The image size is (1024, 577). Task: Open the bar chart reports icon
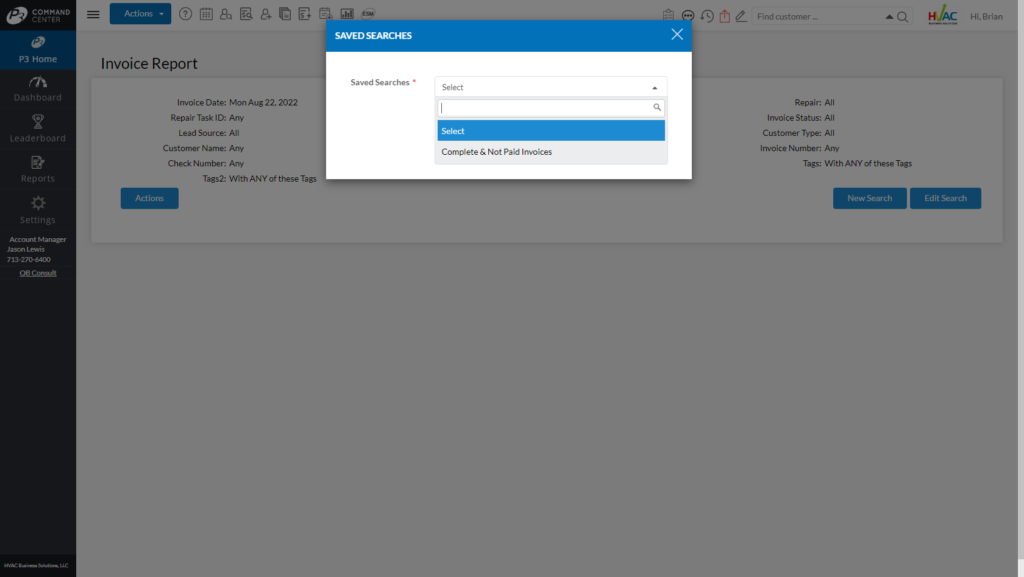(x=347, y=14)
